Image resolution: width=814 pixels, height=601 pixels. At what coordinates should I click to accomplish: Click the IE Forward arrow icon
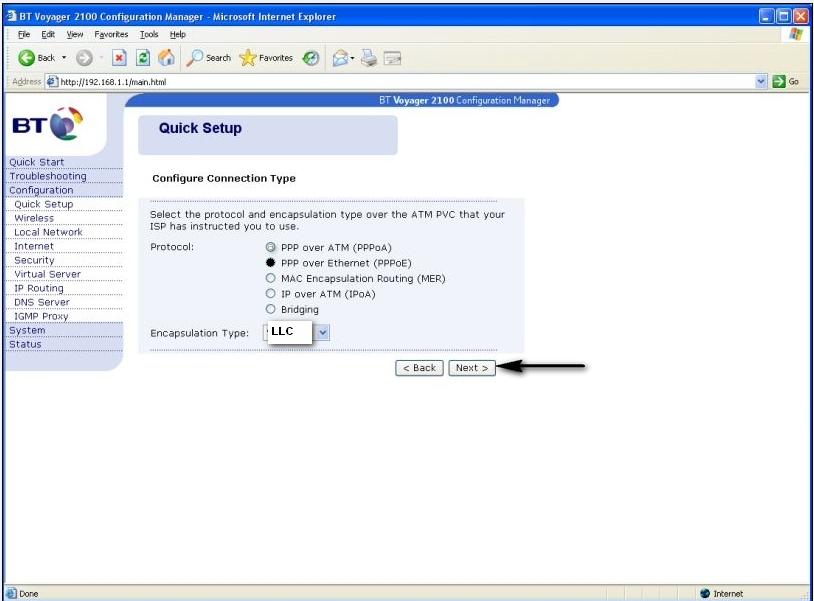(84, 58)
